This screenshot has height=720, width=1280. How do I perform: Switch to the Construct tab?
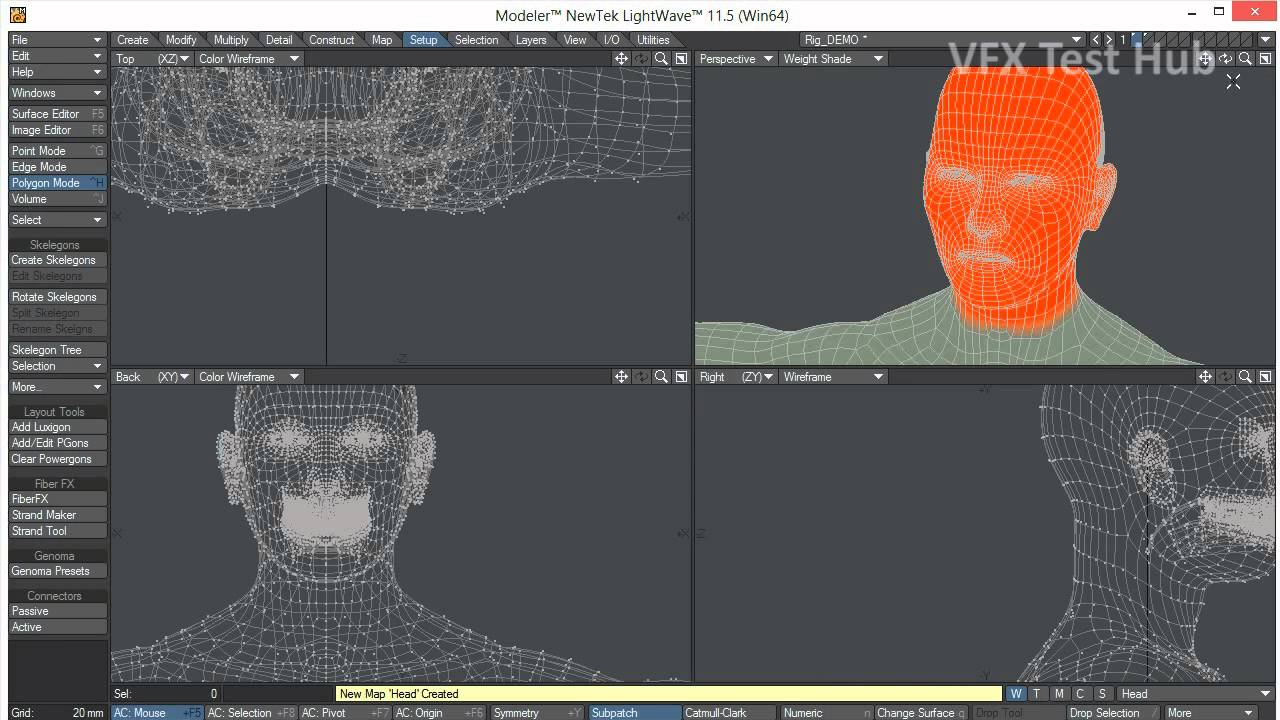coord(332,40)
